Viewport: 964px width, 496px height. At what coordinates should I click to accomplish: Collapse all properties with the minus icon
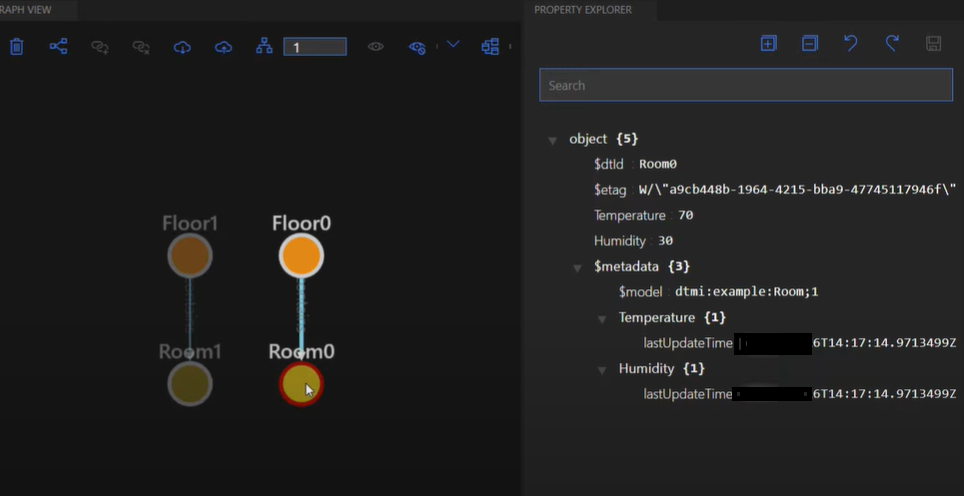pyautogui.click(x=809, y=43)
